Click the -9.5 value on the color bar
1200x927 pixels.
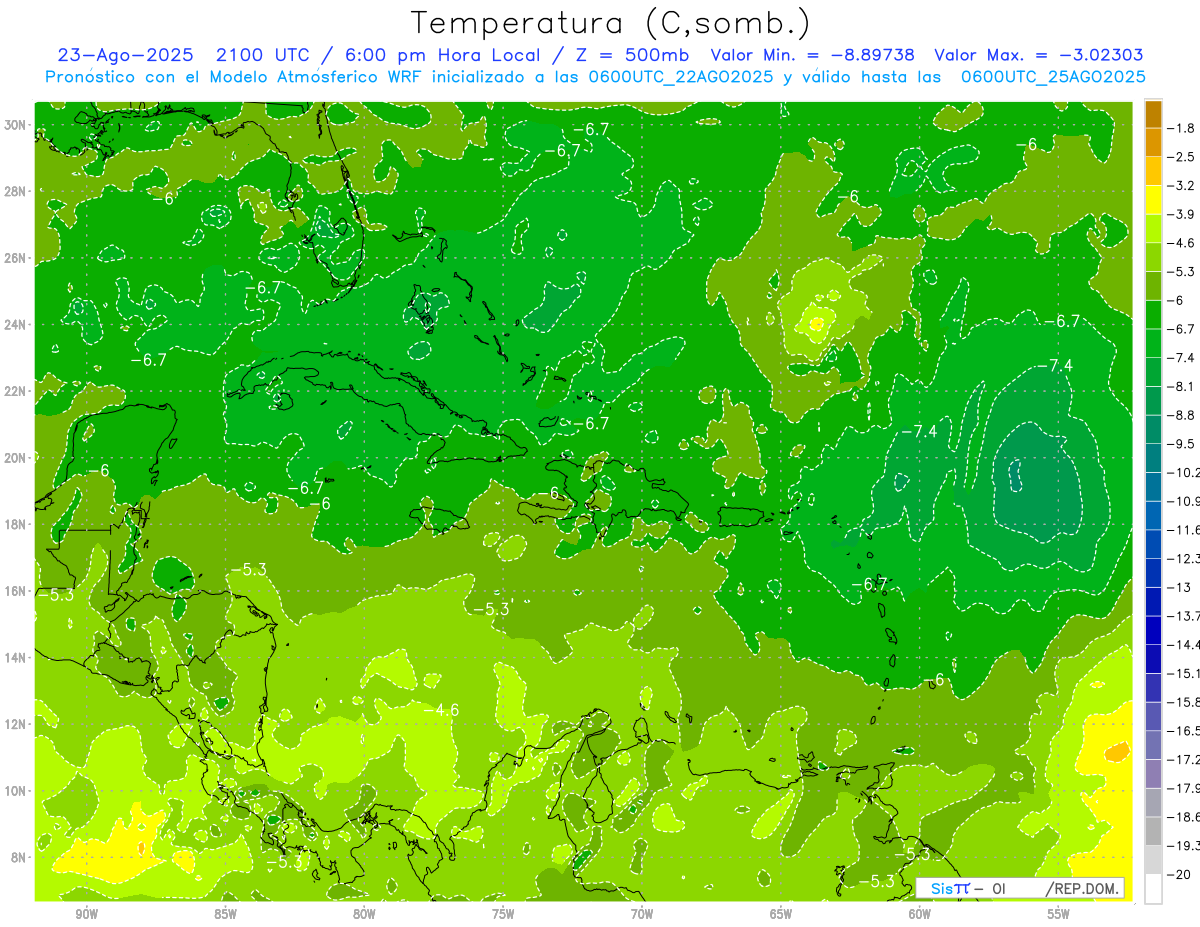(1182, 444)
